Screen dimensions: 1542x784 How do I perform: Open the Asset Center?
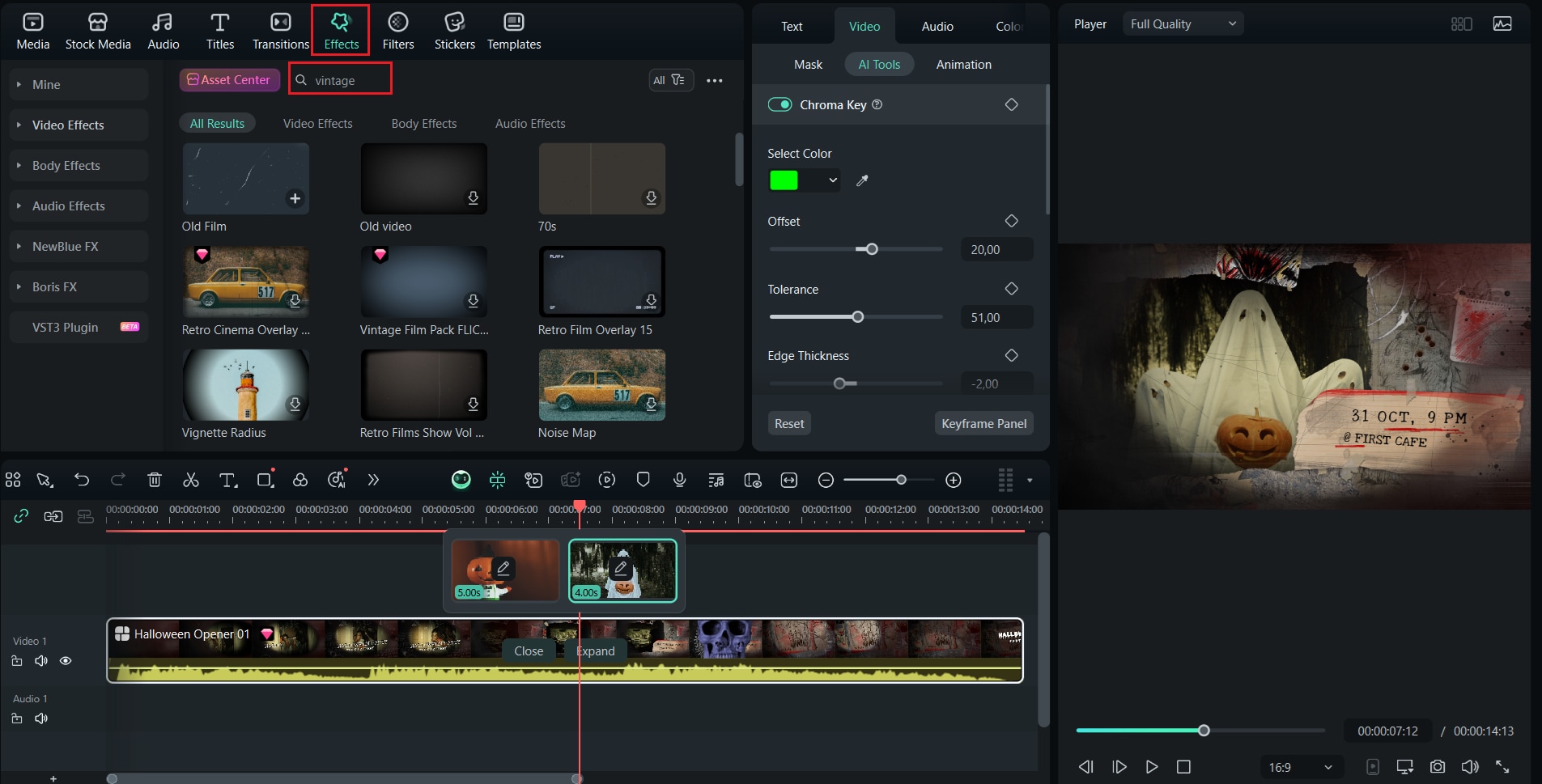tap(230, 79)
